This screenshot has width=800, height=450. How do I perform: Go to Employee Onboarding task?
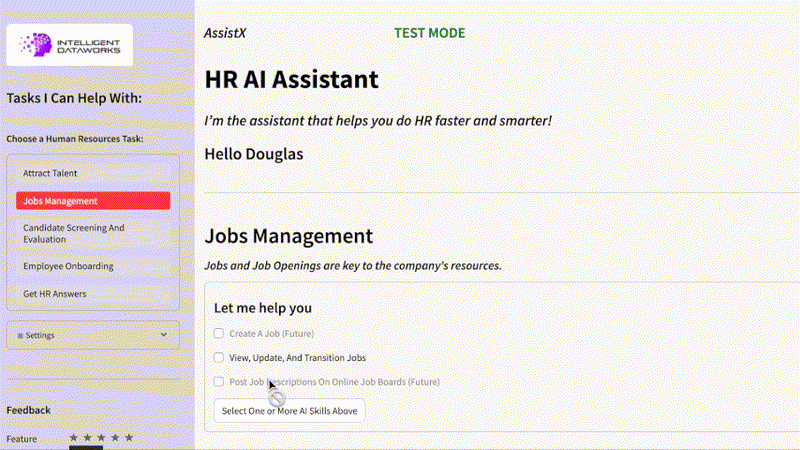coord(68,266)
